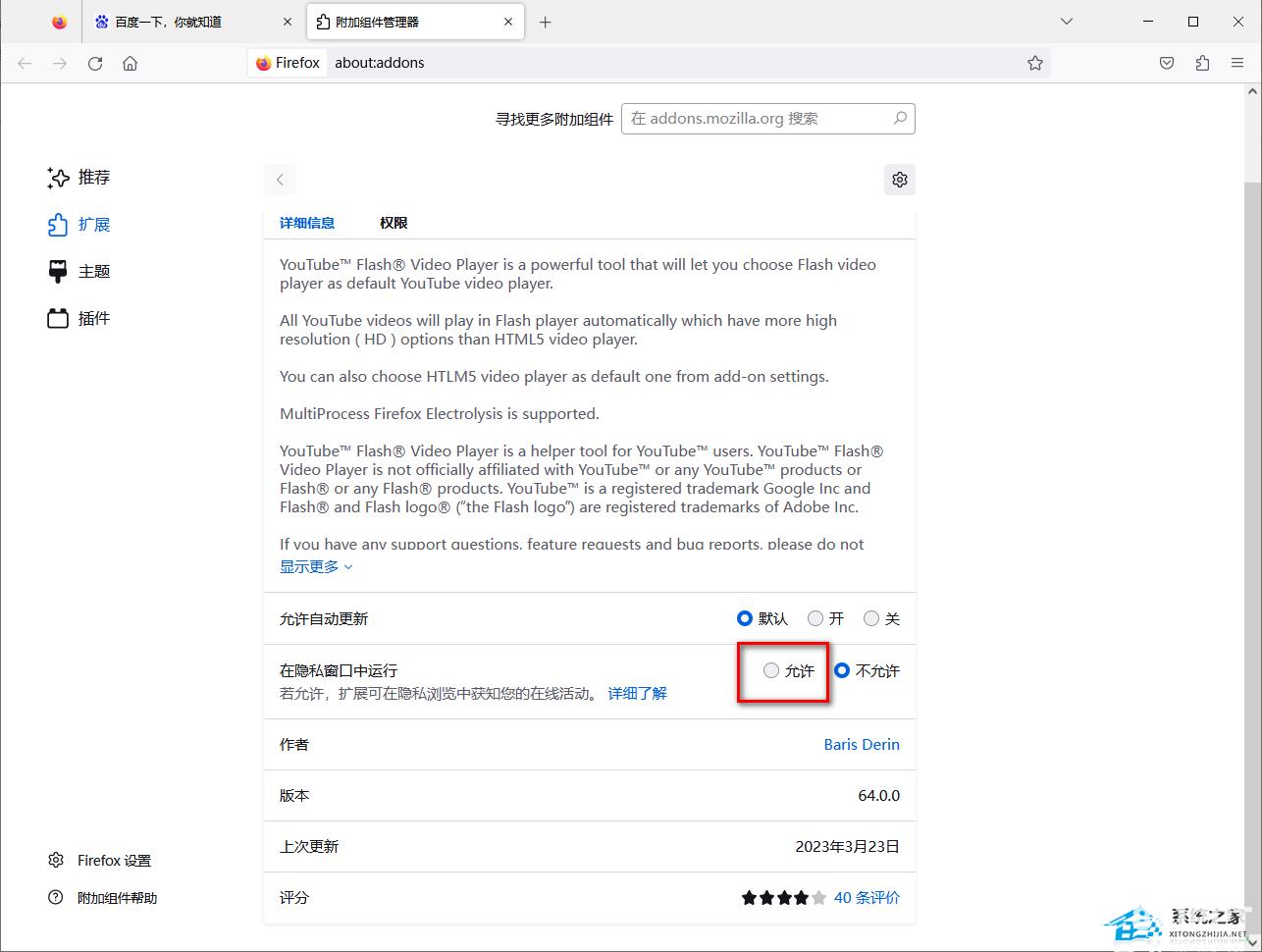This screenshot has height=952, width=1262.
Task: Open 主题 themes category
Action: pyautogui.click(x=79, y=272)
